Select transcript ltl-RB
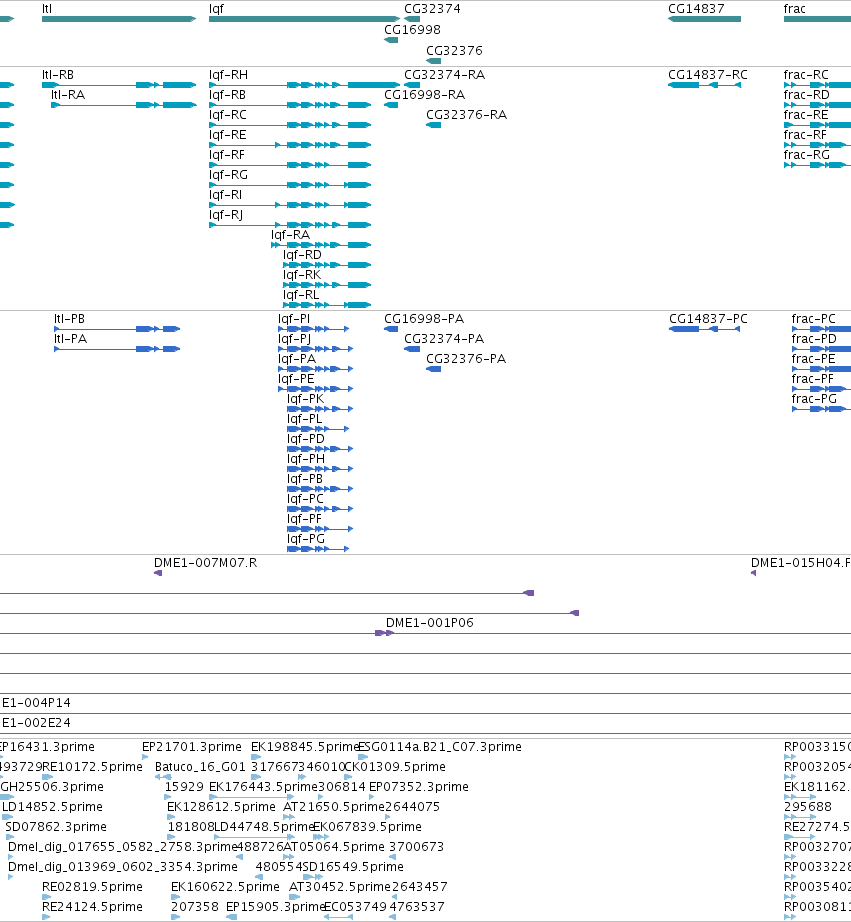Viewport: 851px width, 922px height. [x=58, y=75]
